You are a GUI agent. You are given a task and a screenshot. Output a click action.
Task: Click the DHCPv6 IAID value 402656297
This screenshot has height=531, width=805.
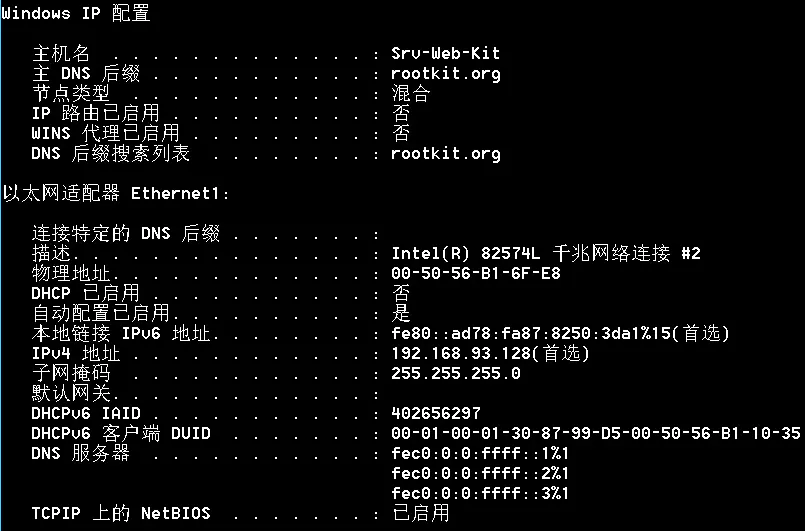coord(436,413)
